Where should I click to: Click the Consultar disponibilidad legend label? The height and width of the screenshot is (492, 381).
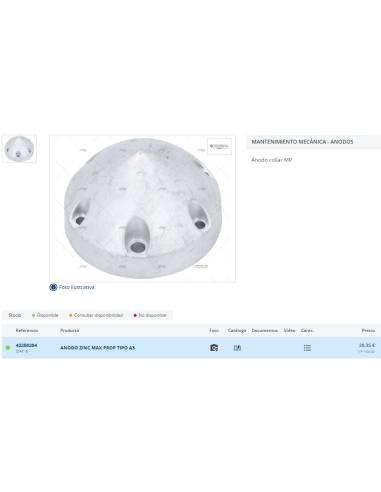(98, 315)
